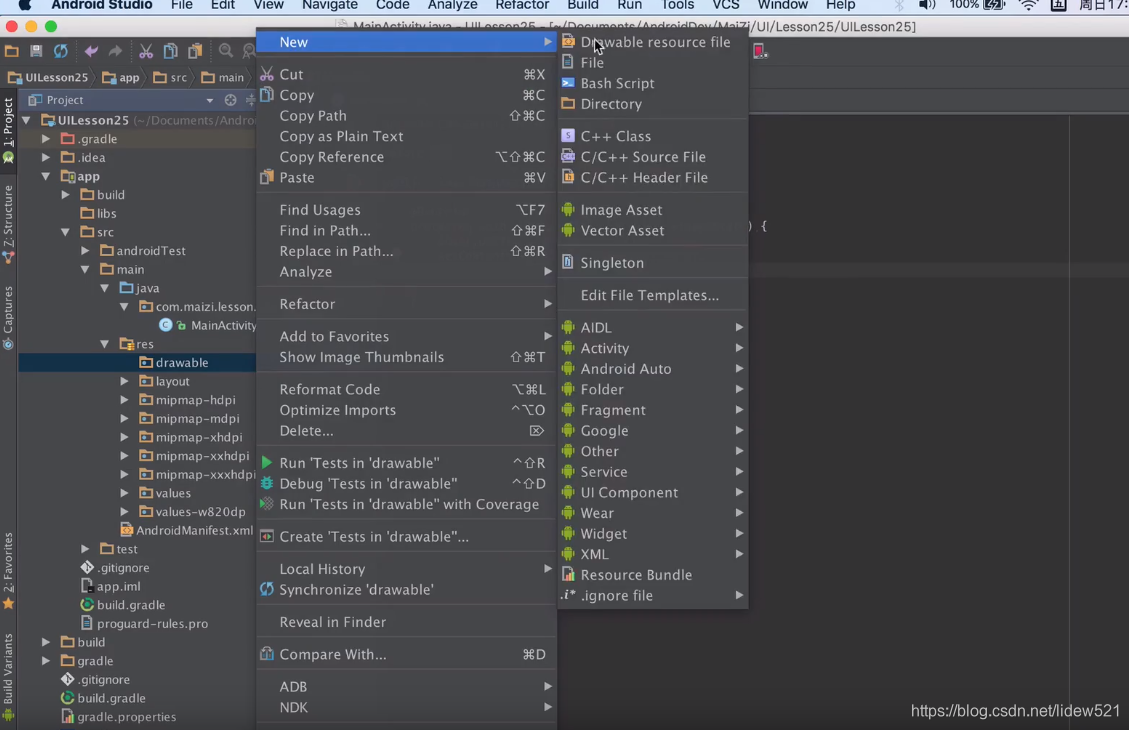Choose Bash Script from New submenu

click(652, 84)
